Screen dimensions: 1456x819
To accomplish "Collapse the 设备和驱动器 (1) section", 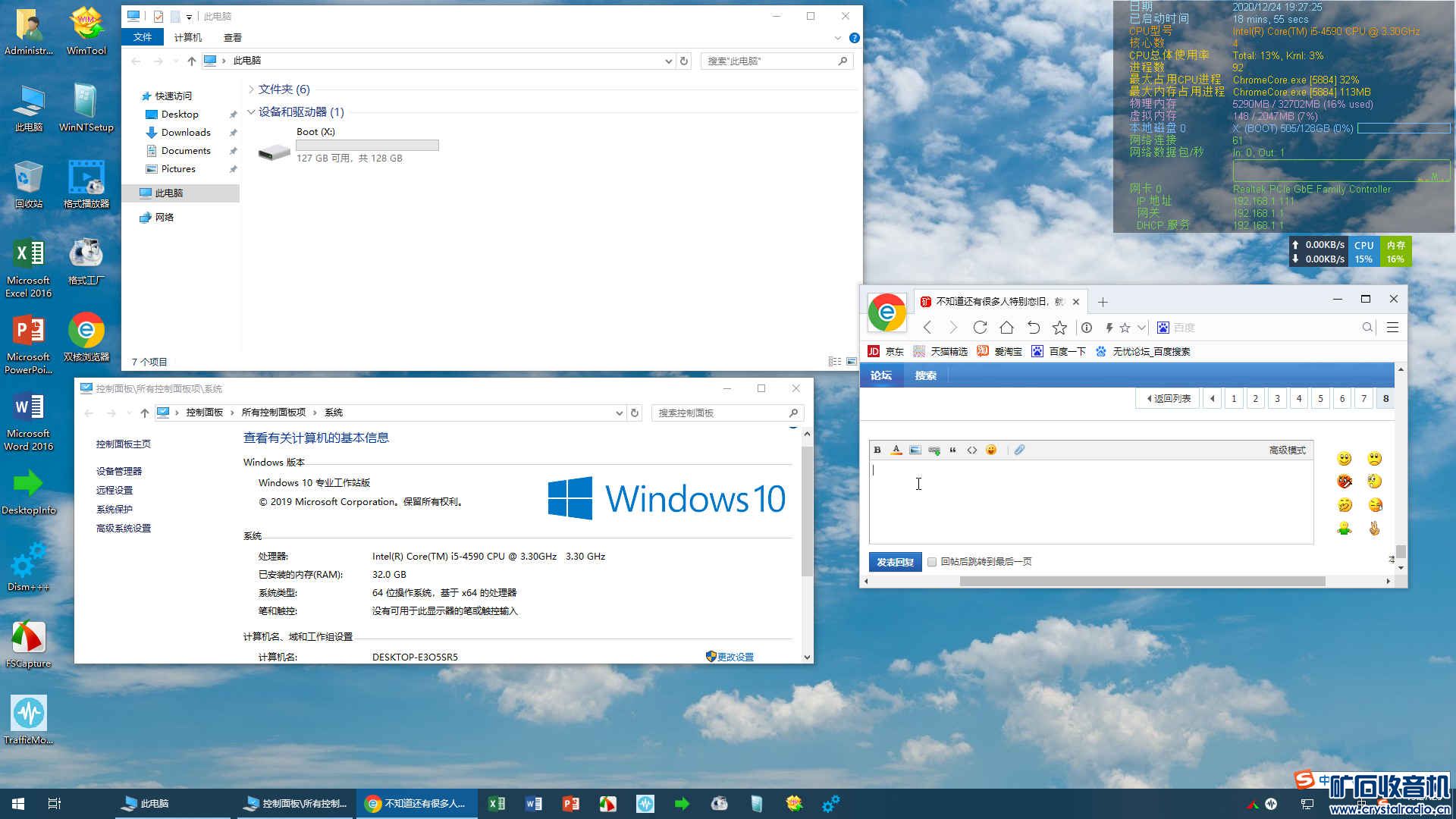I will coord(251,112).
